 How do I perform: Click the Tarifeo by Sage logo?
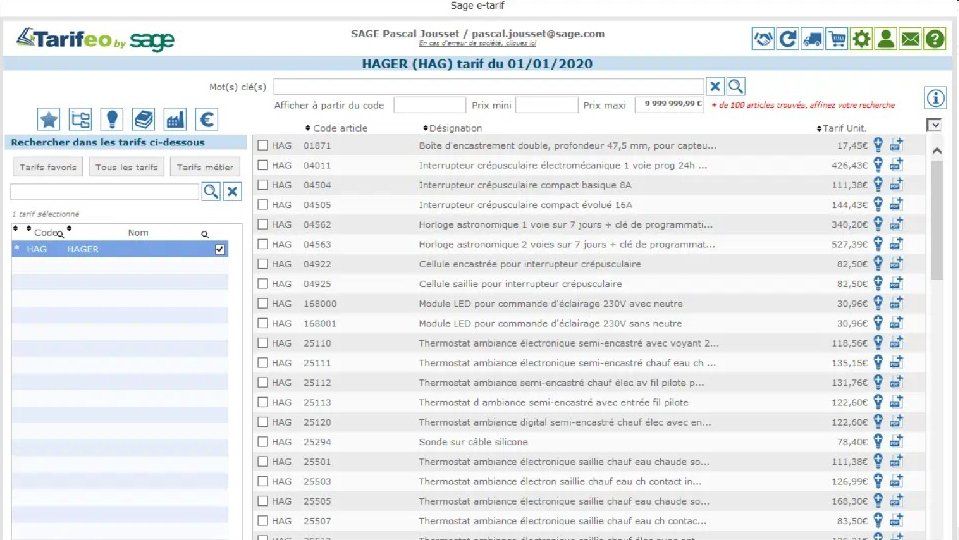(x=95, y=39)
